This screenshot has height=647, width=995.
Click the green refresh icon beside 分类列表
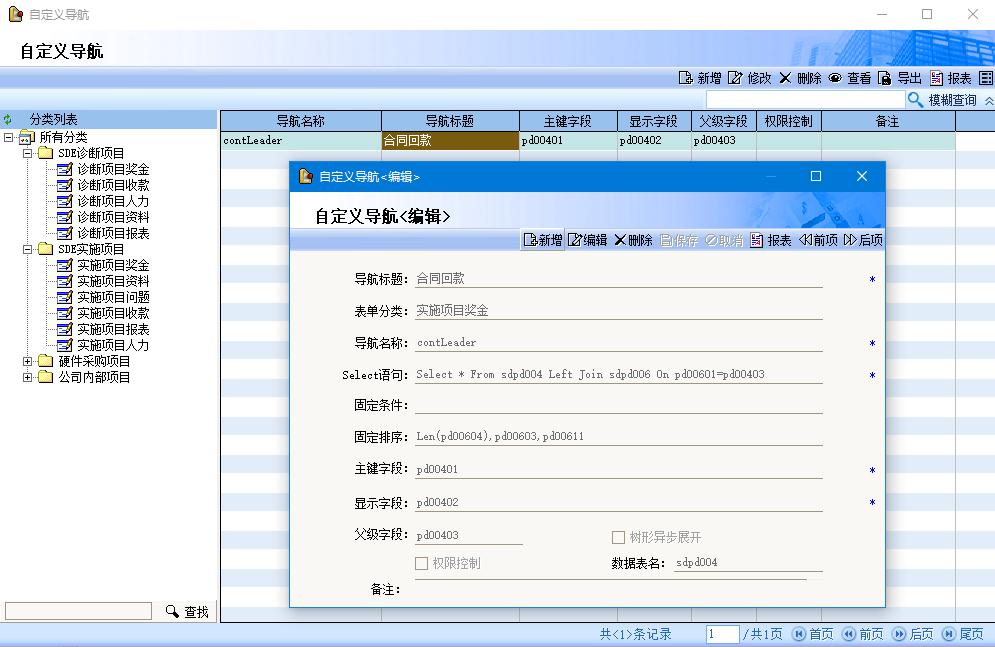pyautogui.click(x=8, y=120)
